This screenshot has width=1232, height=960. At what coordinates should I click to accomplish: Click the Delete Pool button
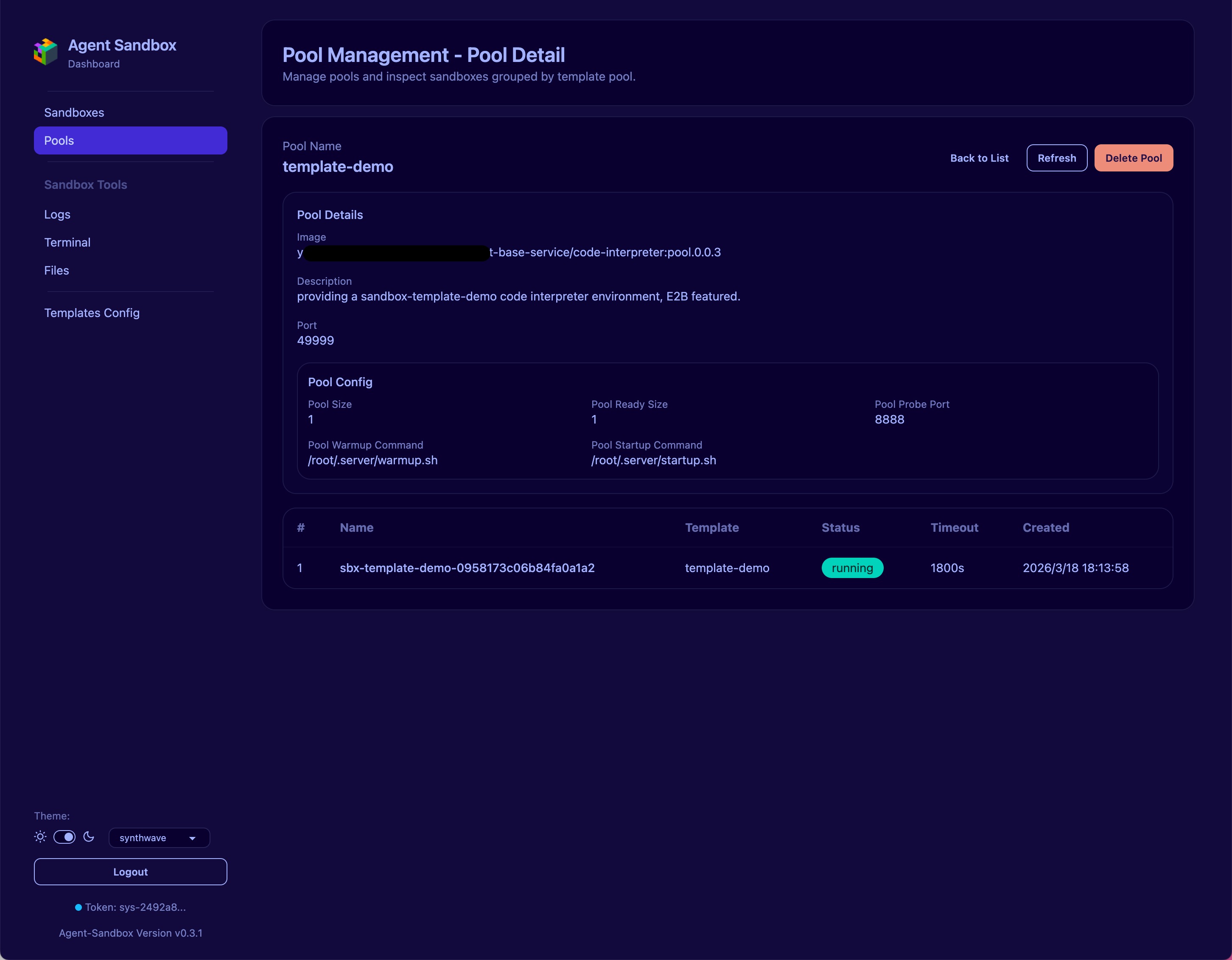click(x=1133, y=158)
